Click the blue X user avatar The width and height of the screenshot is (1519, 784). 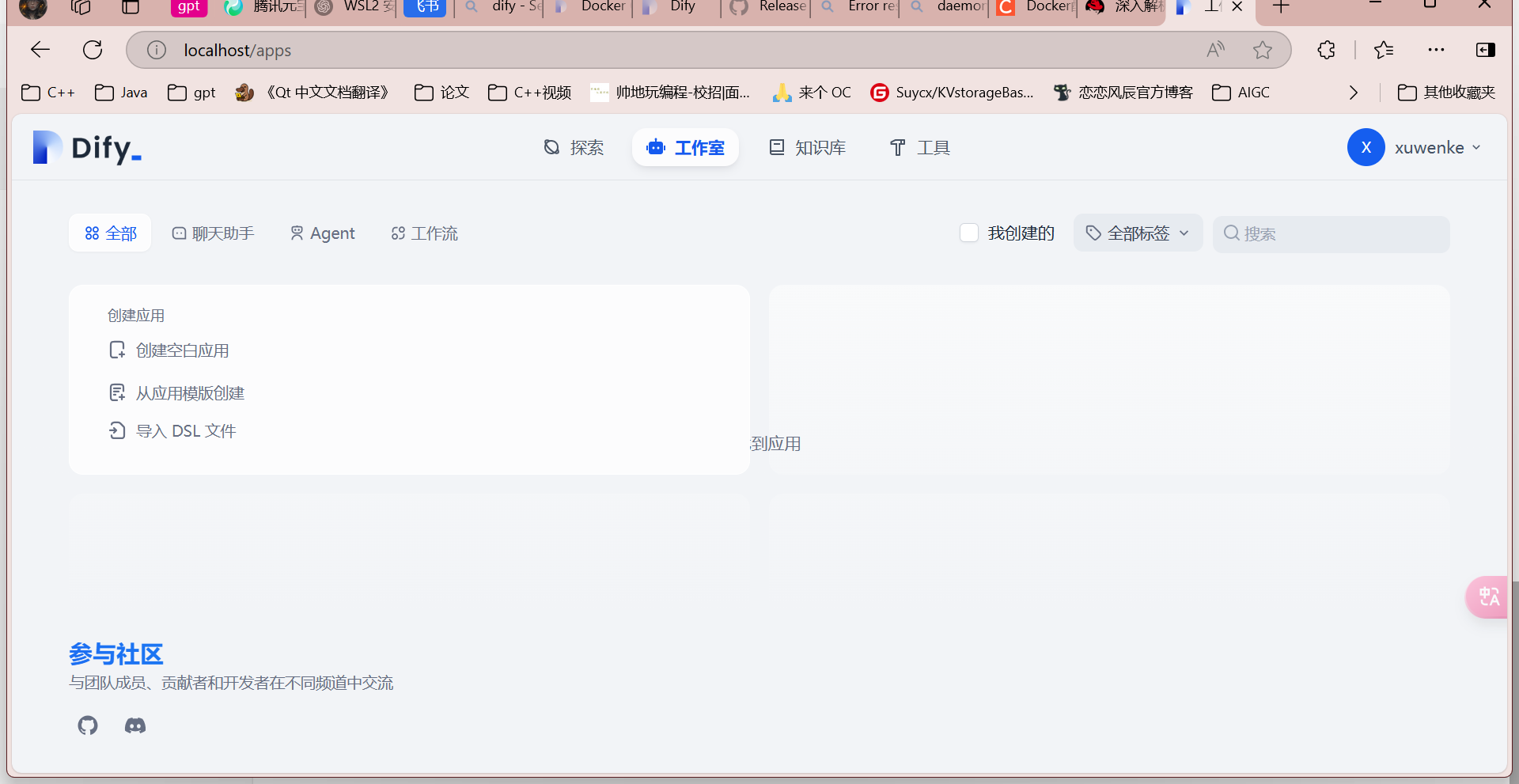tap(1366, 147)
